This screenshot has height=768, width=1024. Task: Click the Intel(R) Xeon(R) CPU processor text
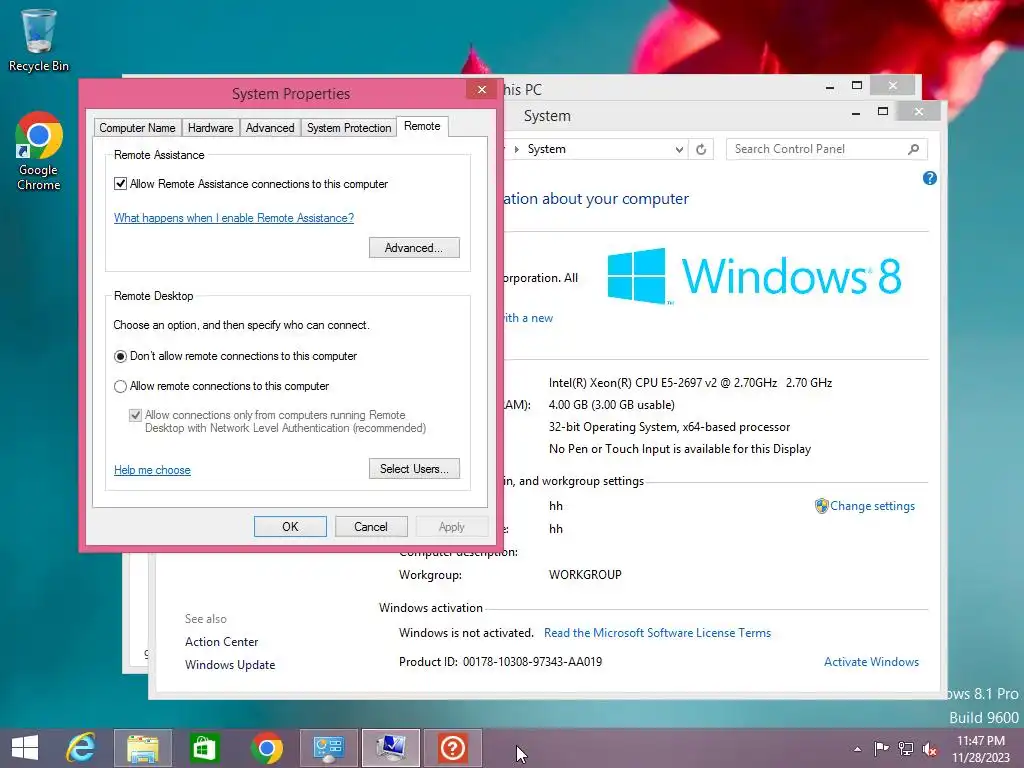tap(690, 383)
